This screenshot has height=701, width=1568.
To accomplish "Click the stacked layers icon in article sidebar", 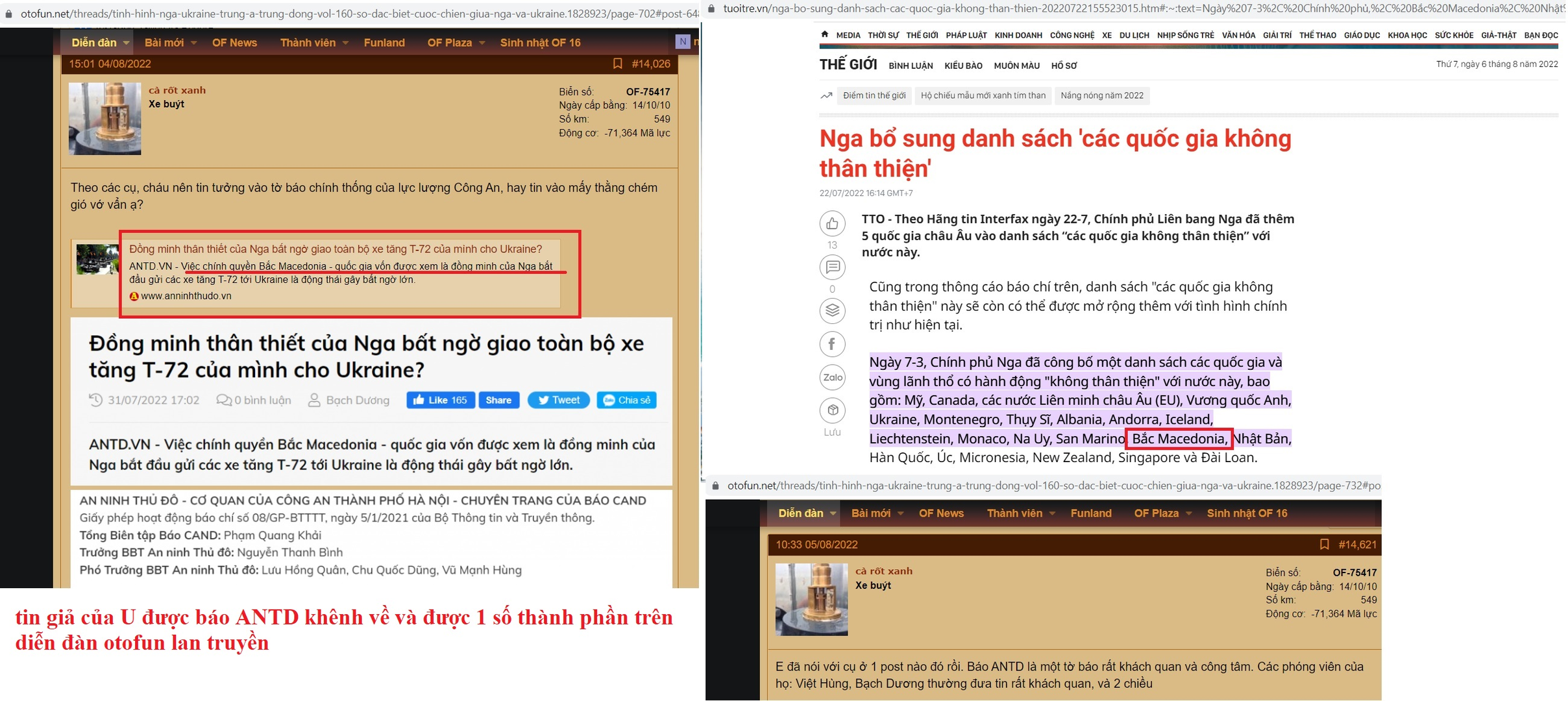I will [832, 310].
